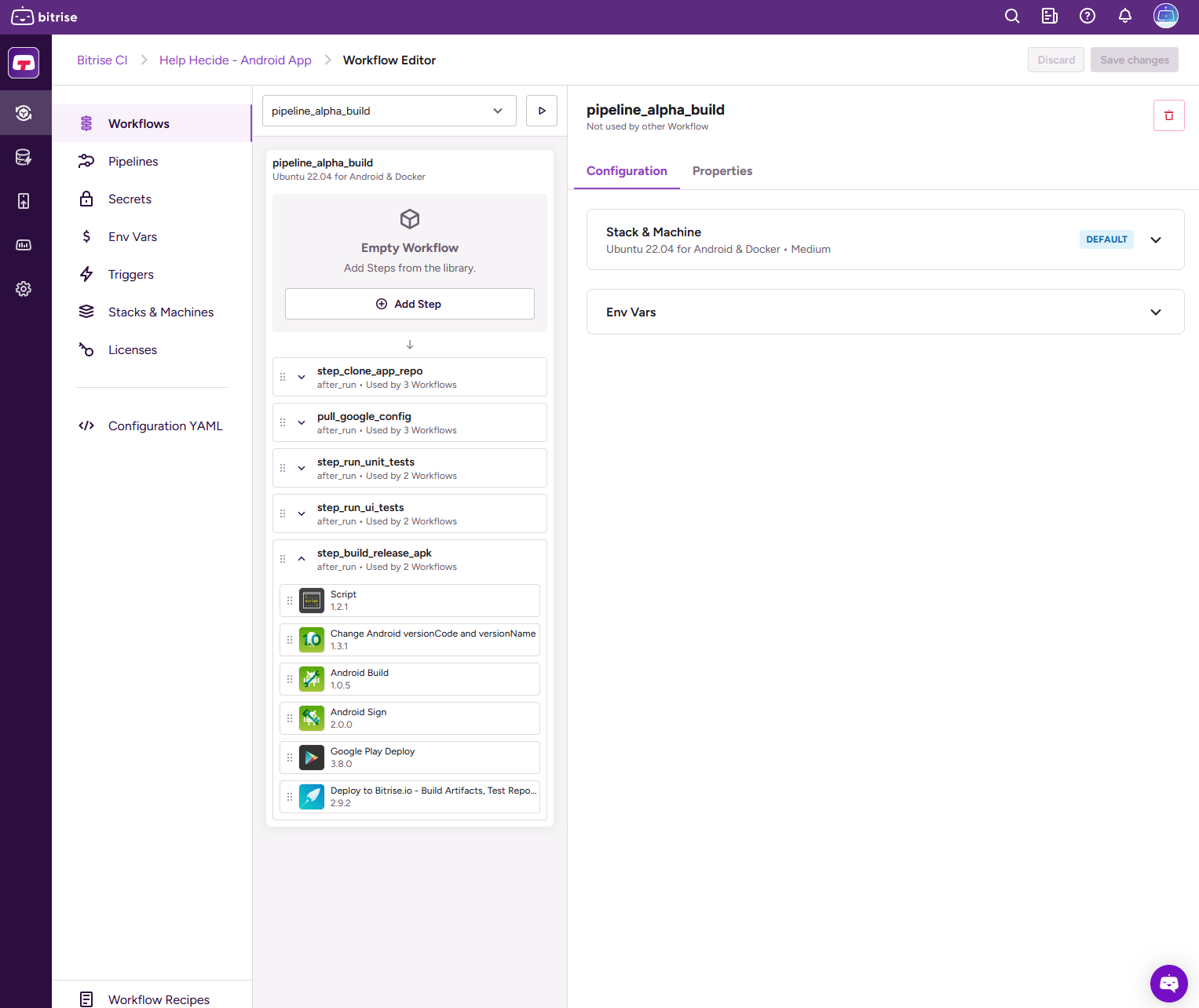This screenshot has height=1008, width=1199.
Task: Open the workspace logo tile in sidebar
Action: pyautogui.click(x=24, y=63)
